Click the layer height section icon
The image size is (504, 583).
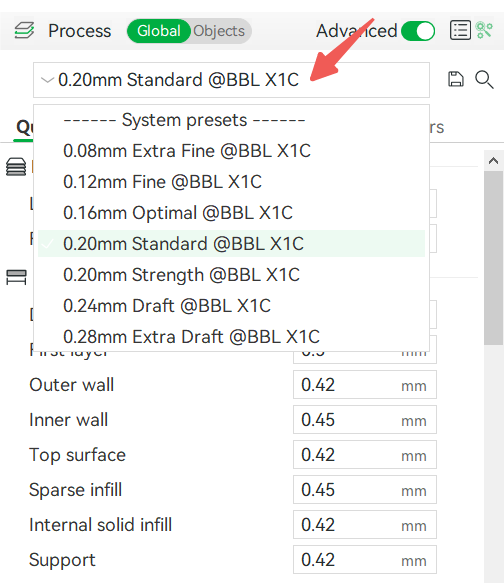point(16,166)
